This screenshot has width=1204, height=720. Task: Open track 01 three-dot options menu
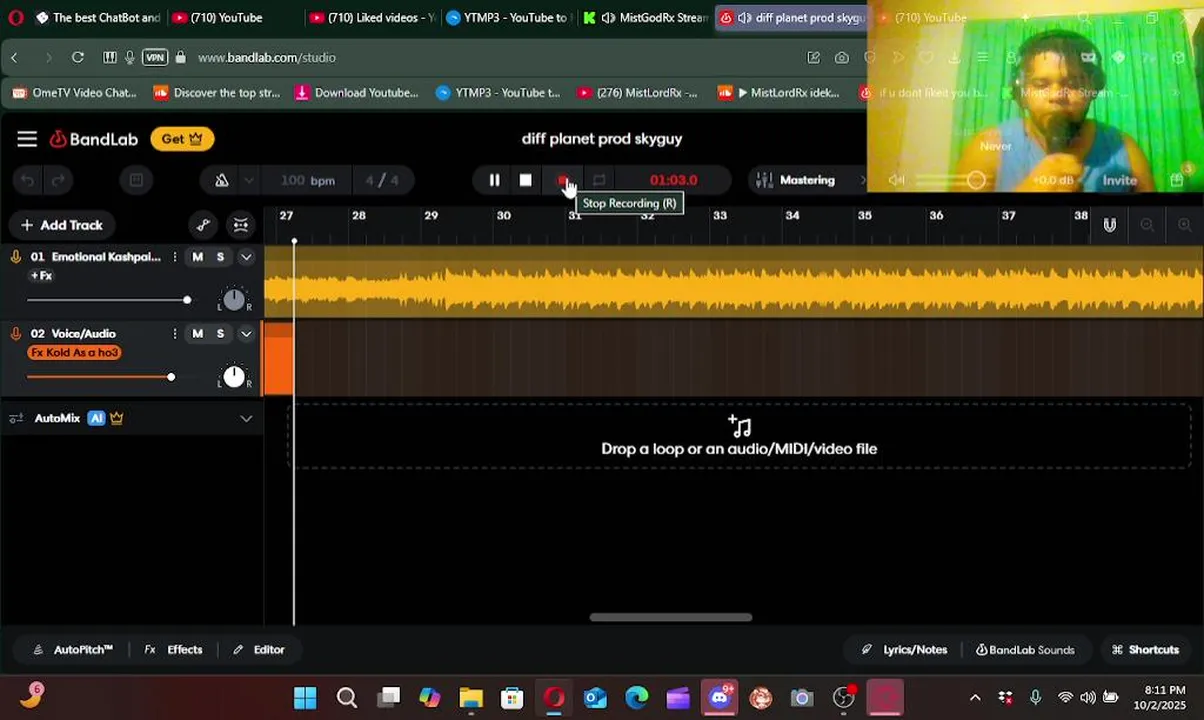[x=174, y=257]
